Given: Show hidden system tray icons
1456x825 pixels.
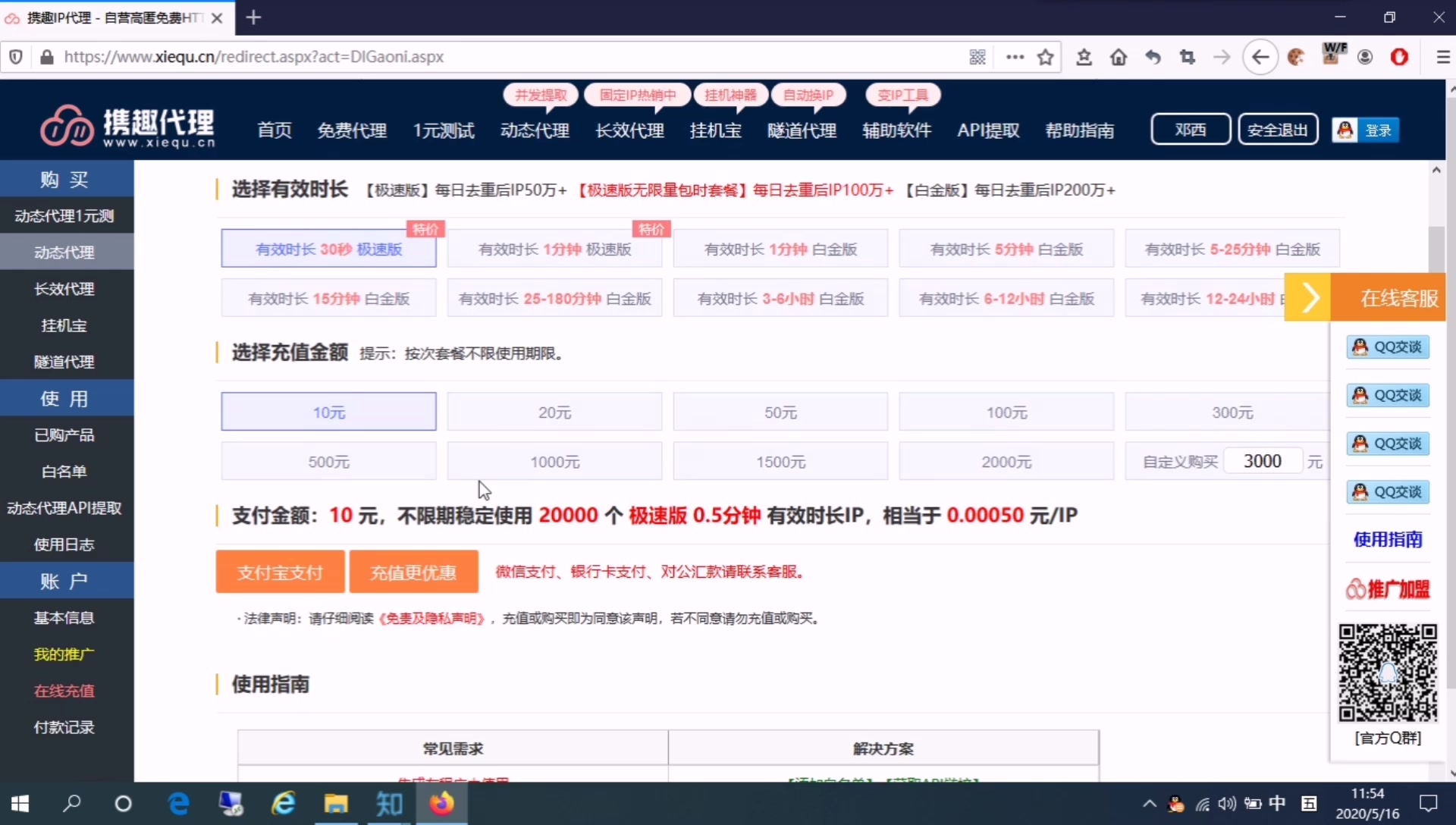Looking at the screenshot, I should 1150,803.
